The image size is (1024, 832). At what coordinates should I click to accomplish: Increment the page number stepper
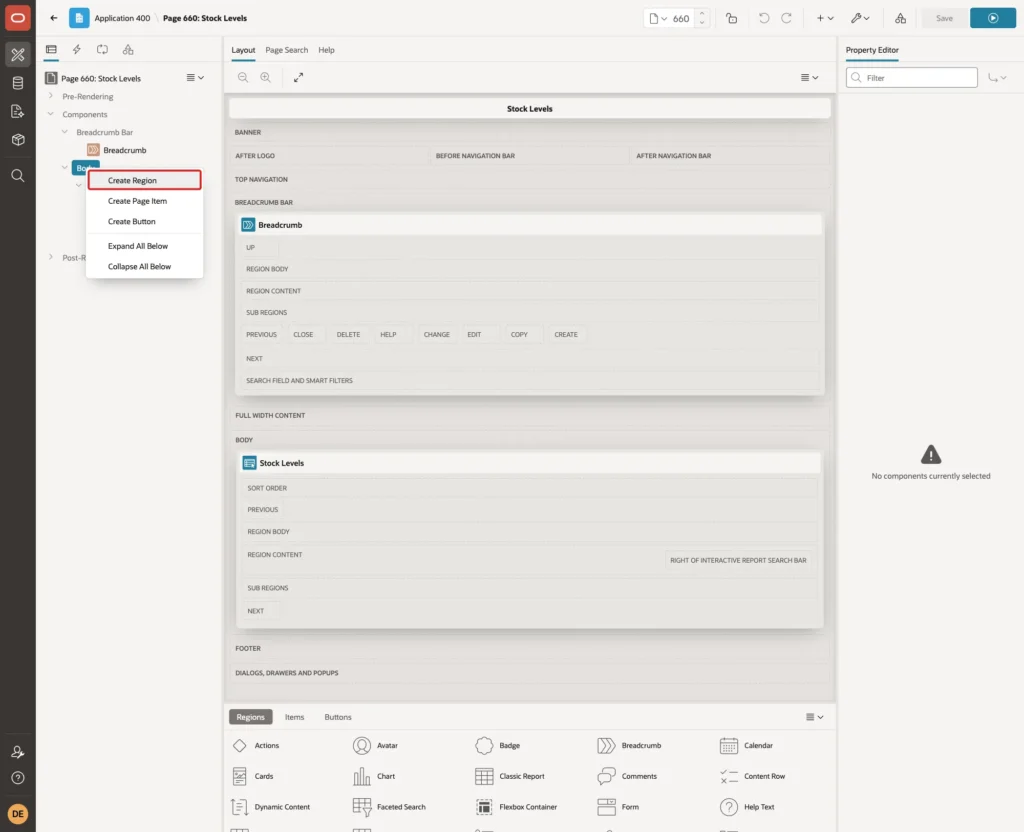pyautogui.click(x=702, y=14)
